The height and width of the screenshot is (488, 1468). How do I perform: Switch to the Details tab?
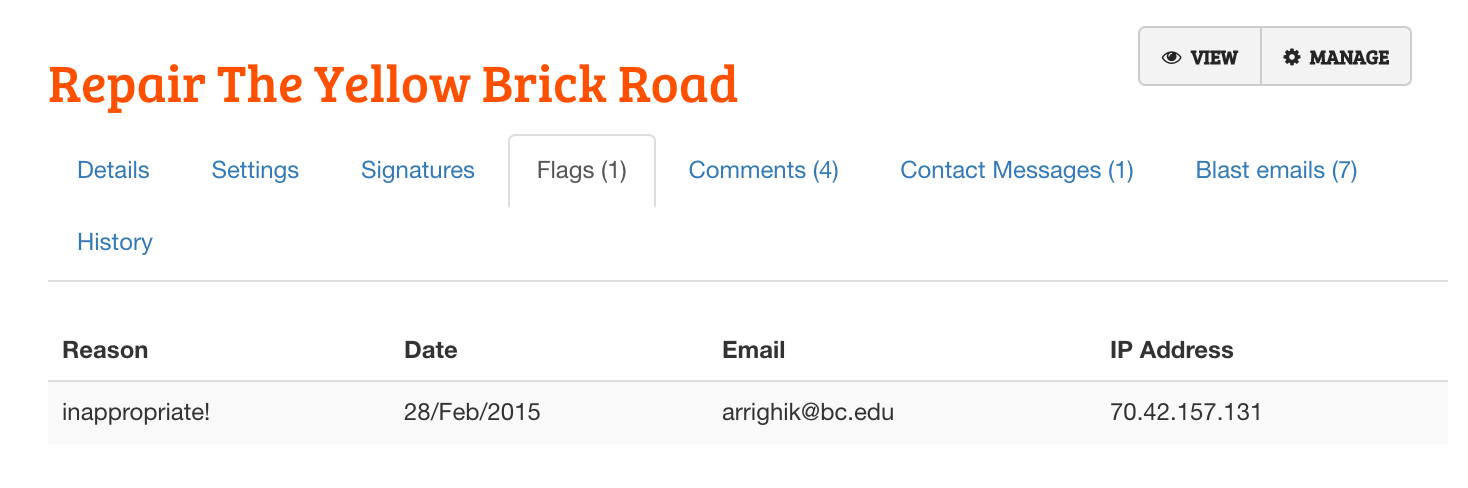pos(113,170)
